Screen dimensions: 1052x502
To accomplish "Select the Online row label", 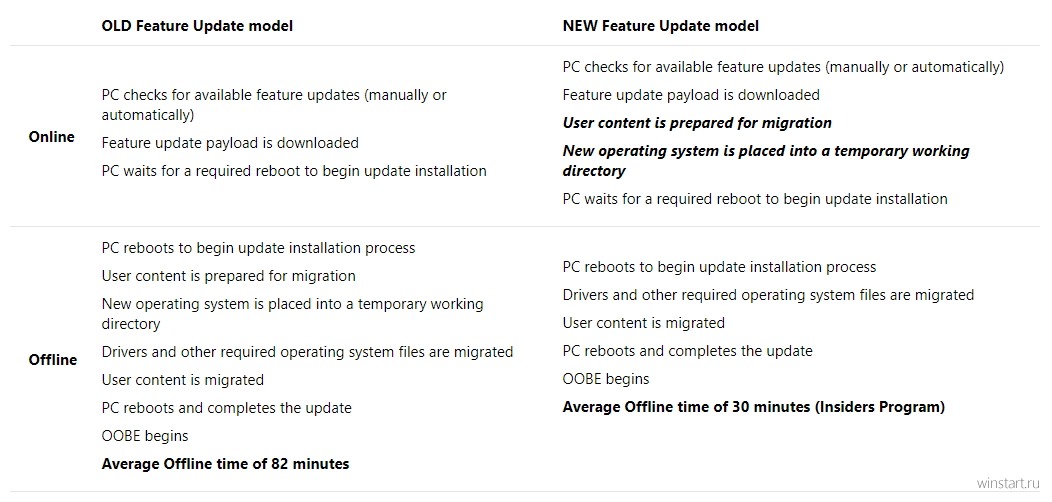I will coord(52,137).
